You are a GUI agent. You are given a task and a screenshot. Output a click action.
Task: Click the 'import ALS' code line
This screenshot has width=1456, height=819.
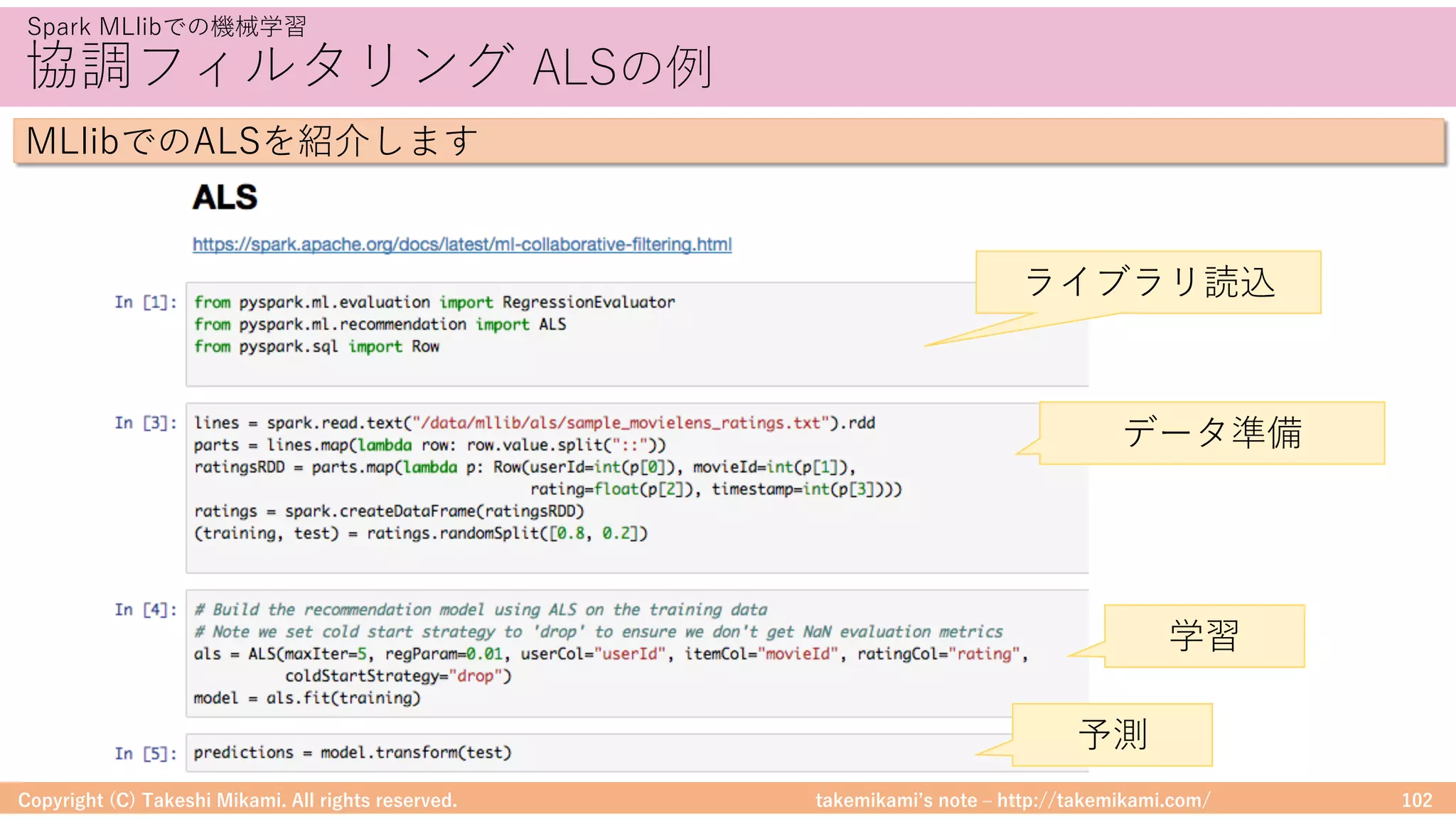pos(380,324)
